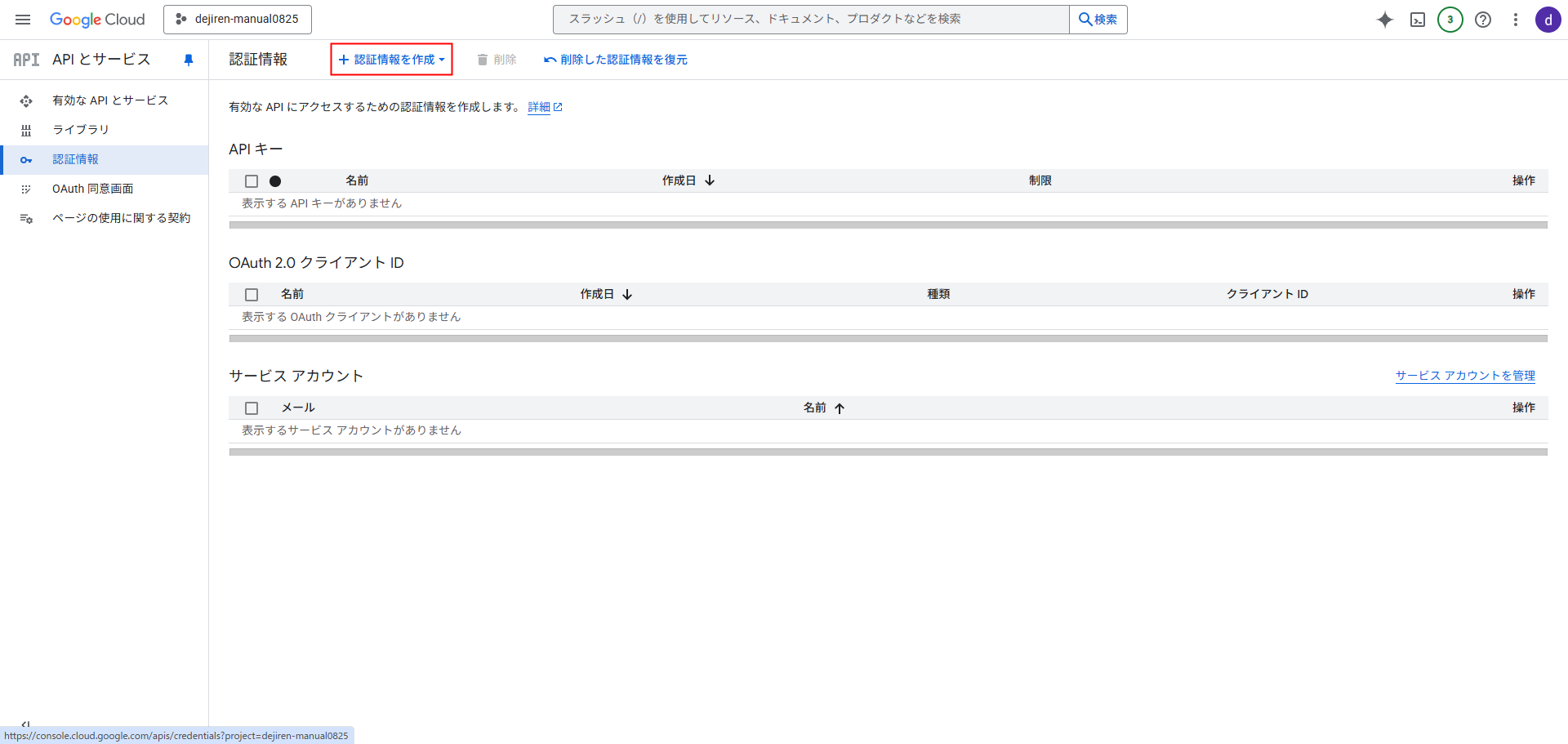Click the horizontal bar under API キー table
The height and width of the screenshot is (744, 1568).
[x=888, y=225]
